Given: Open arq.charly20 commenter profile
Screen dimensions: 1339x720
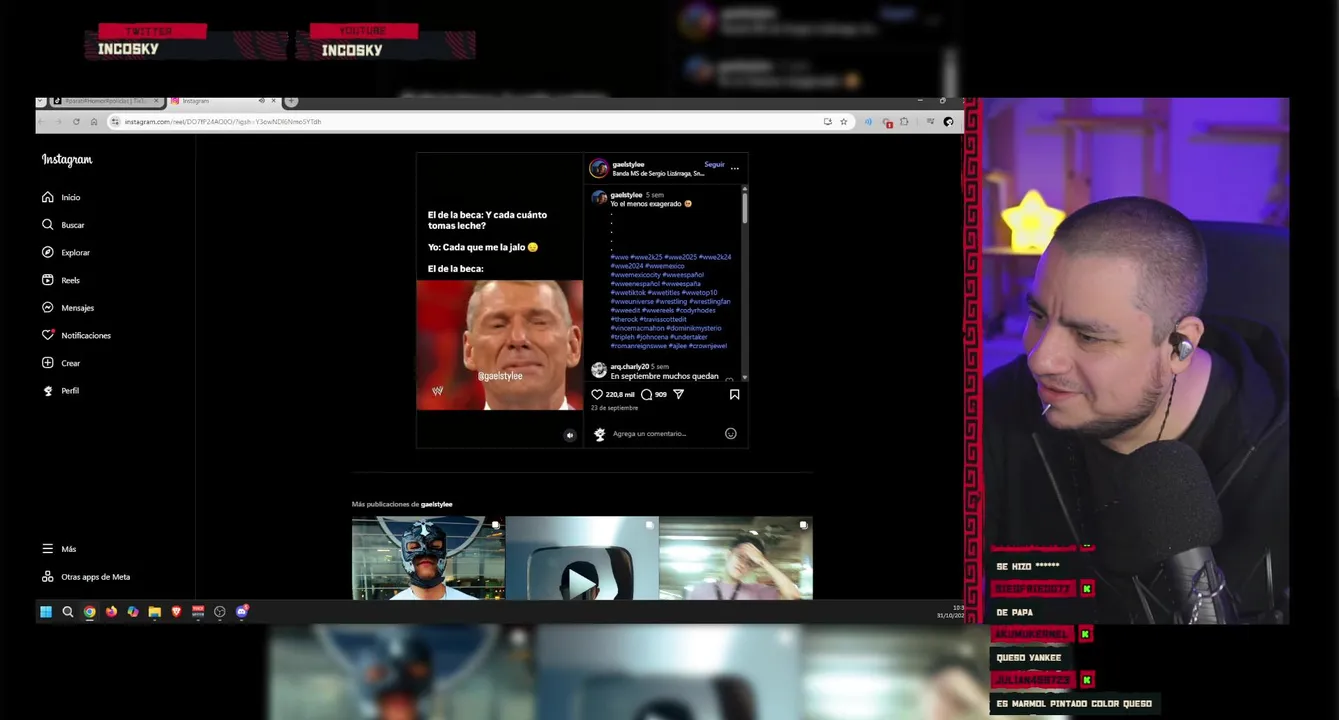Looking at the screenshot, I should [x=630, y=367].
